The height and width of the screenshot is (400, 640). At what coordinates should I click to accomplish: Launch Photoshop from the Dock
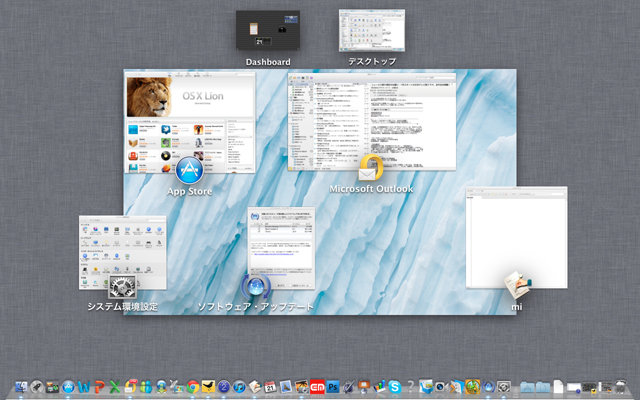point(333,387)
